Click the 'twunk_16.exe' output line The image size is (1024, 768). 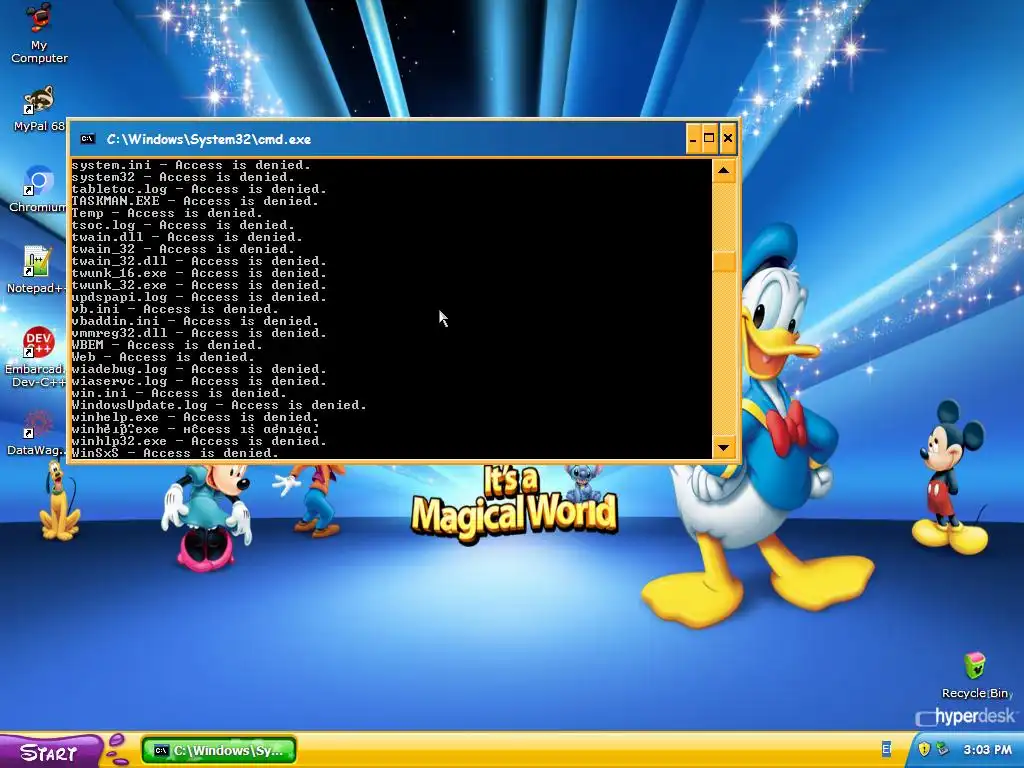199,273
